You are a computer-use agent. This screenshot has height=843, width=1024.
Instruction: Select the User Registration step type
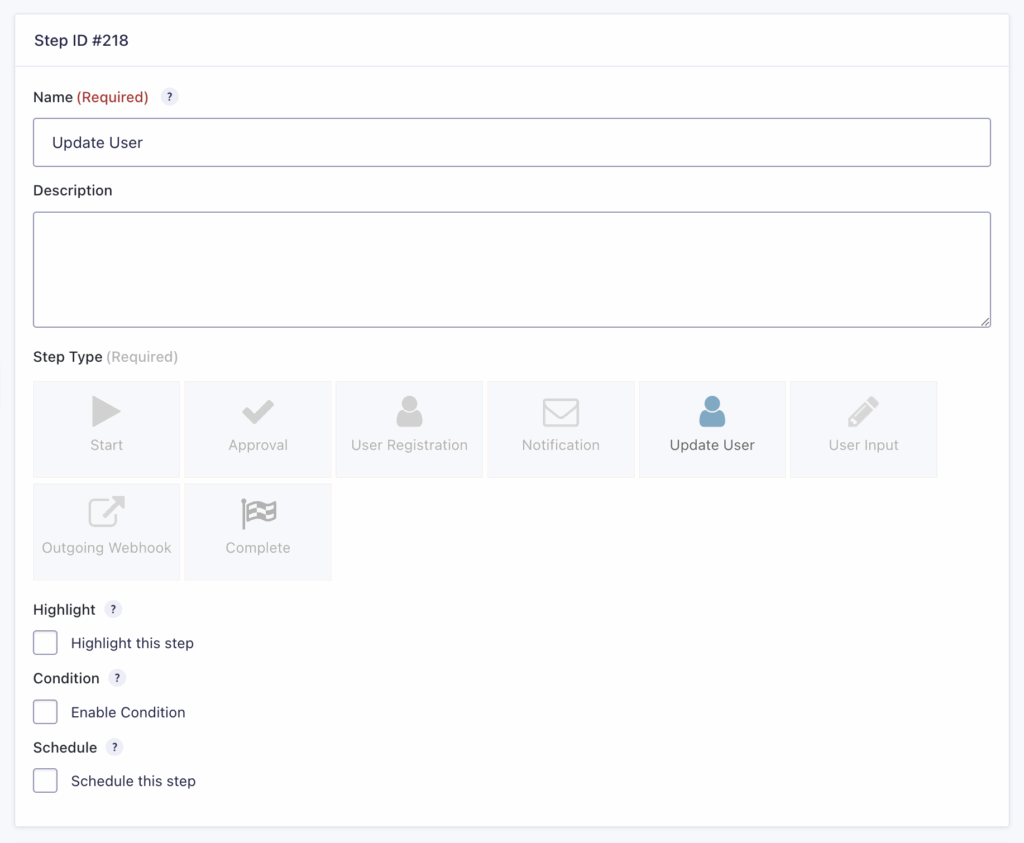[409, 428]
